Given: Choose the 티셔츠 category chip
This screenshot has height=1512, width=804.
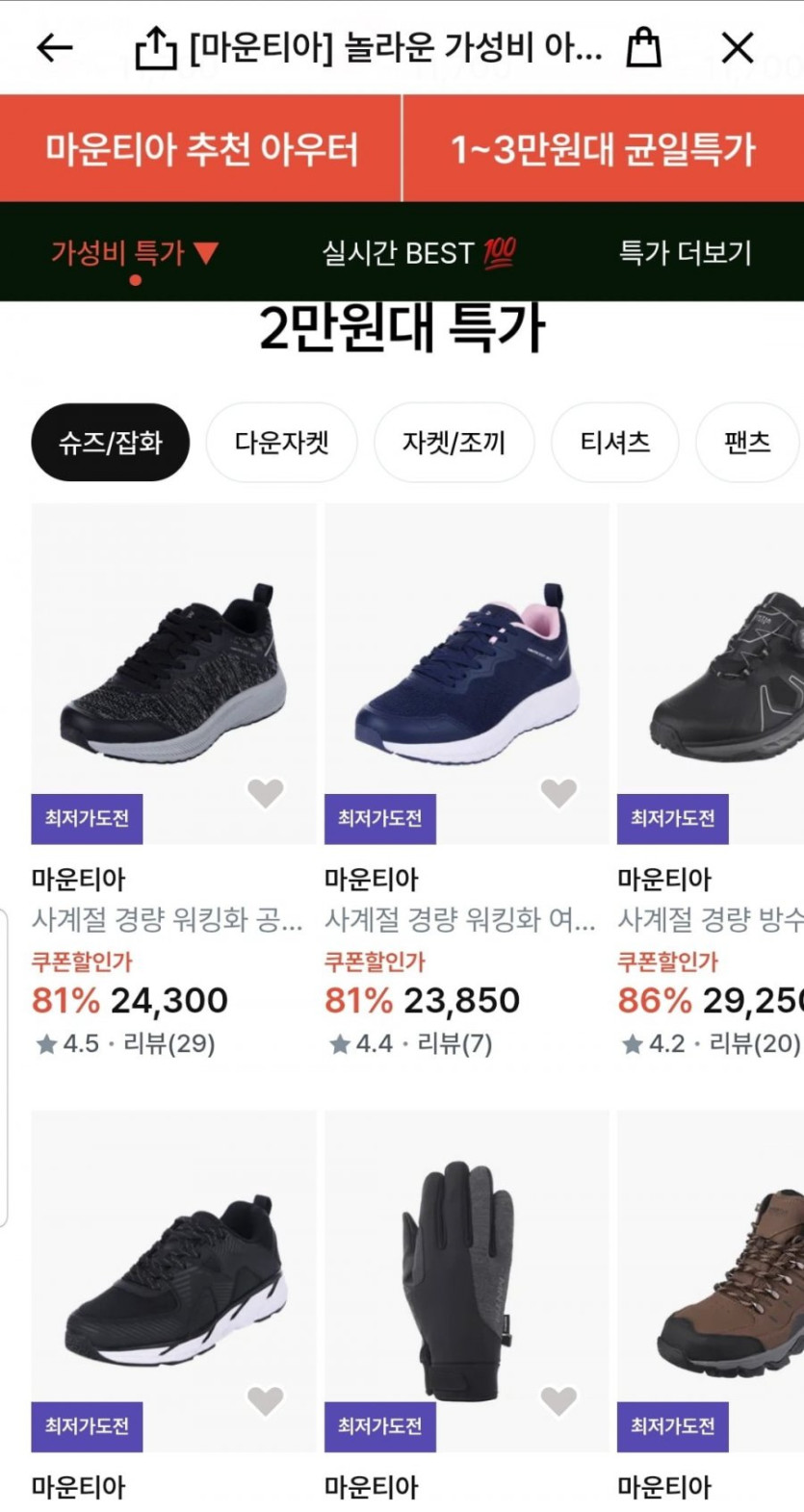Looking at the screenshot, I should pyautogui.click(x=614, y=443).
